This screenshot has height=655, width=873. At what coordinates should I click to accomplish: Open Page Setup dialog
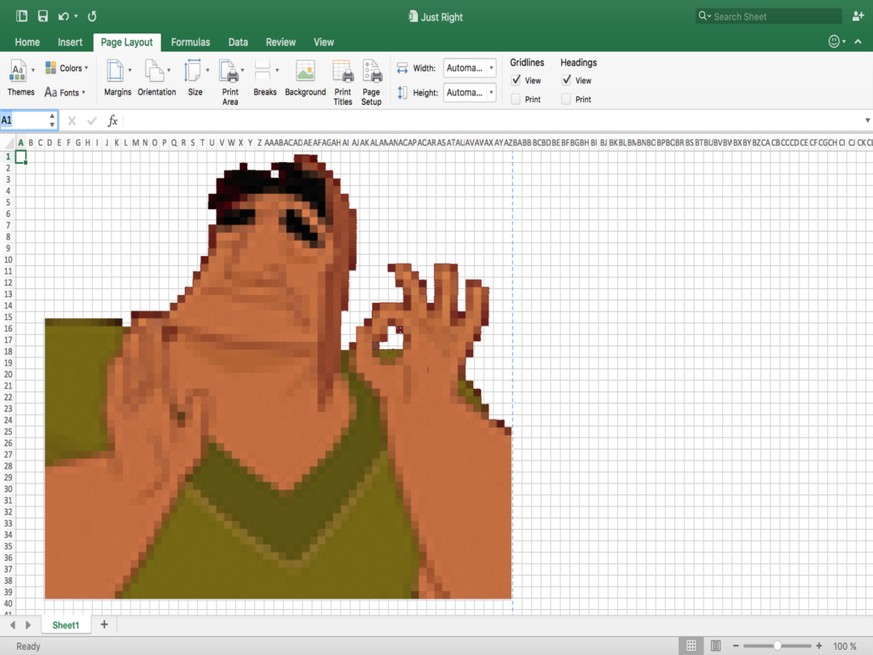point(371,73)
